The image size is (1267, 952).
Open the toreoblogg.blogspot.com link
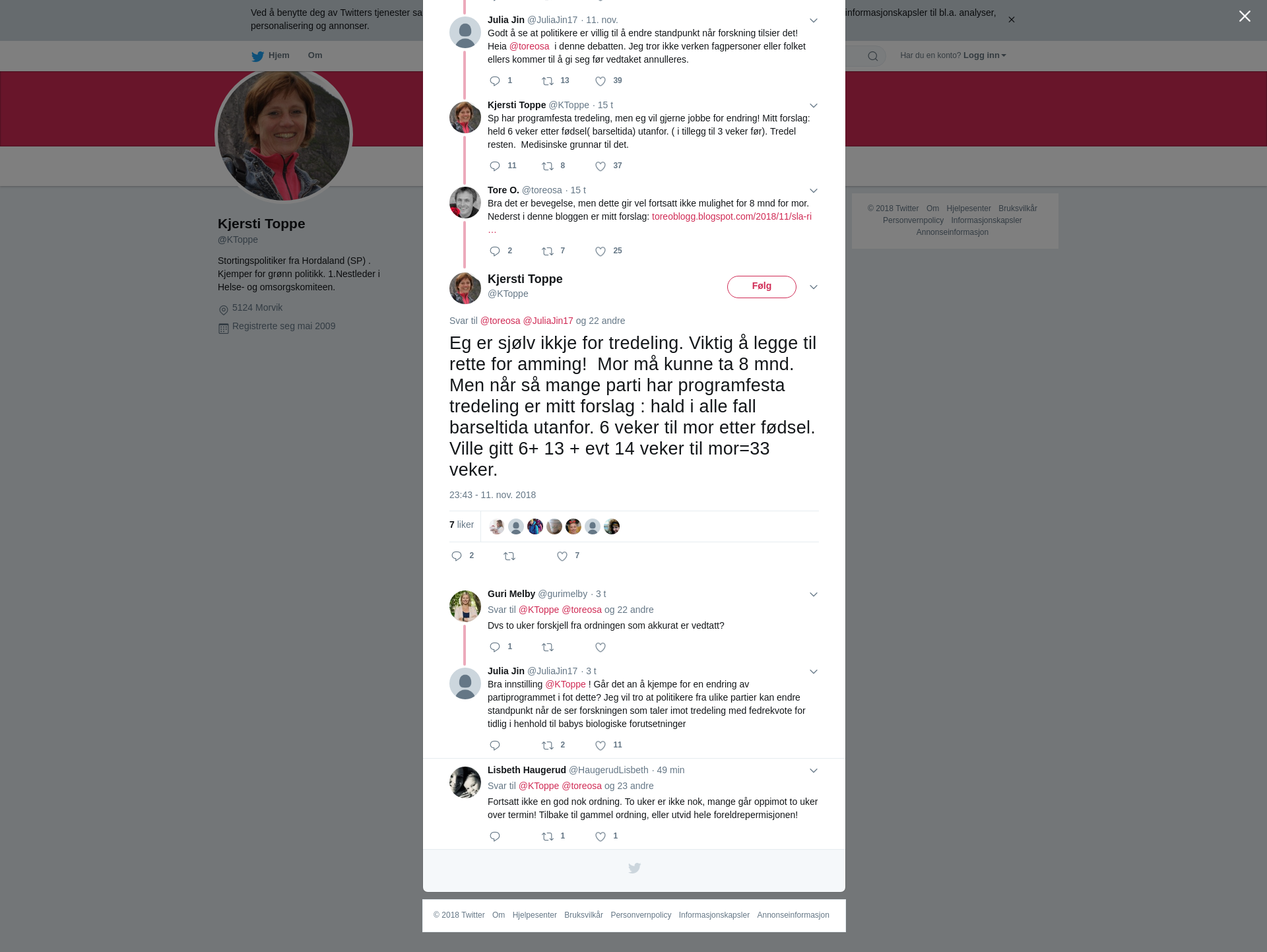(732, 216)
